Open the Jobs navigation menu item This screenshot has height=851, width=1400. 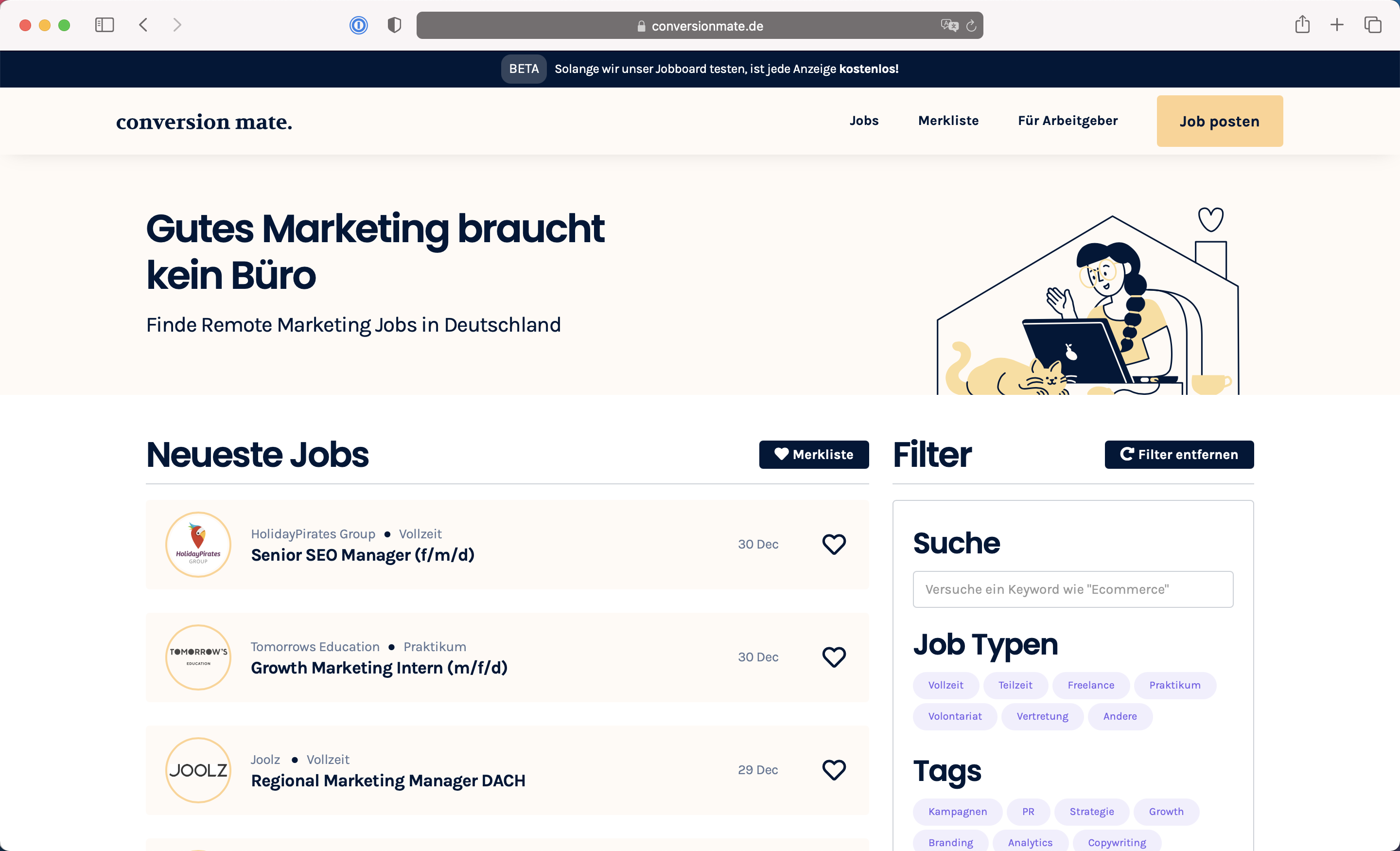(864, 121)
